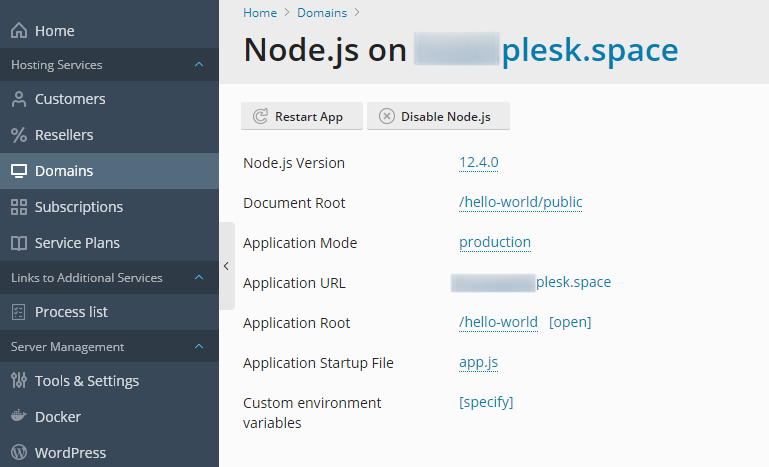Open the Application URL plesk.space link
This screenshot has height=467, width=769.
point(573,282)
